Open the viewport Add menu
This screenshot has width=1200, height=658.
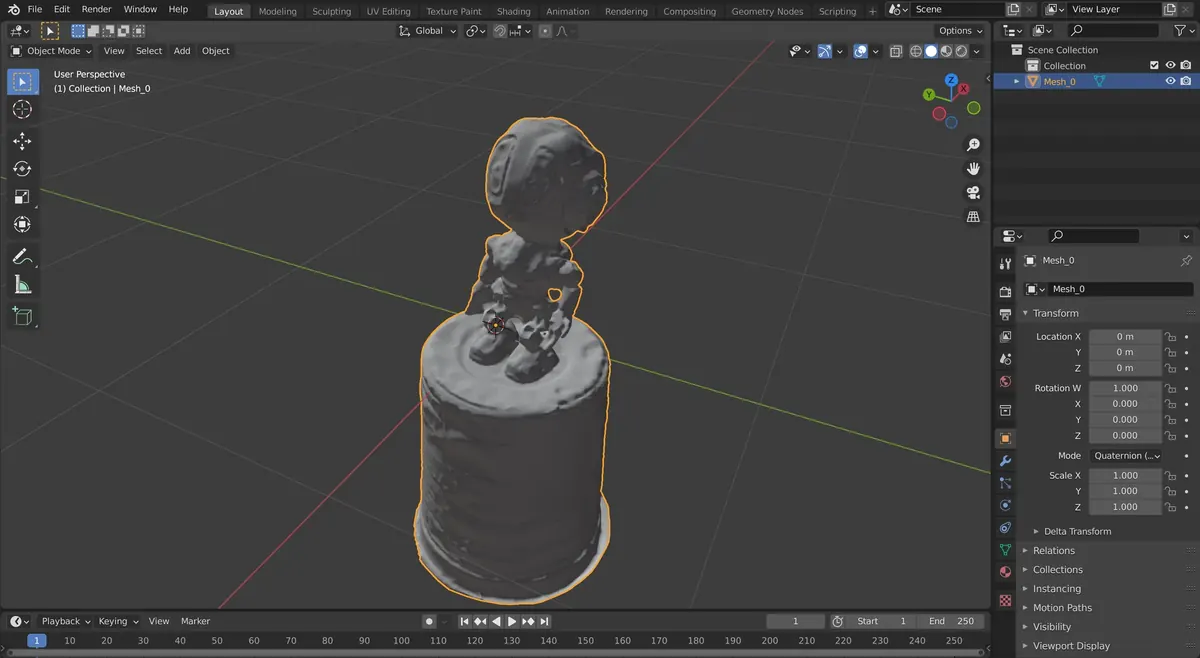click(x=182, y=51)
